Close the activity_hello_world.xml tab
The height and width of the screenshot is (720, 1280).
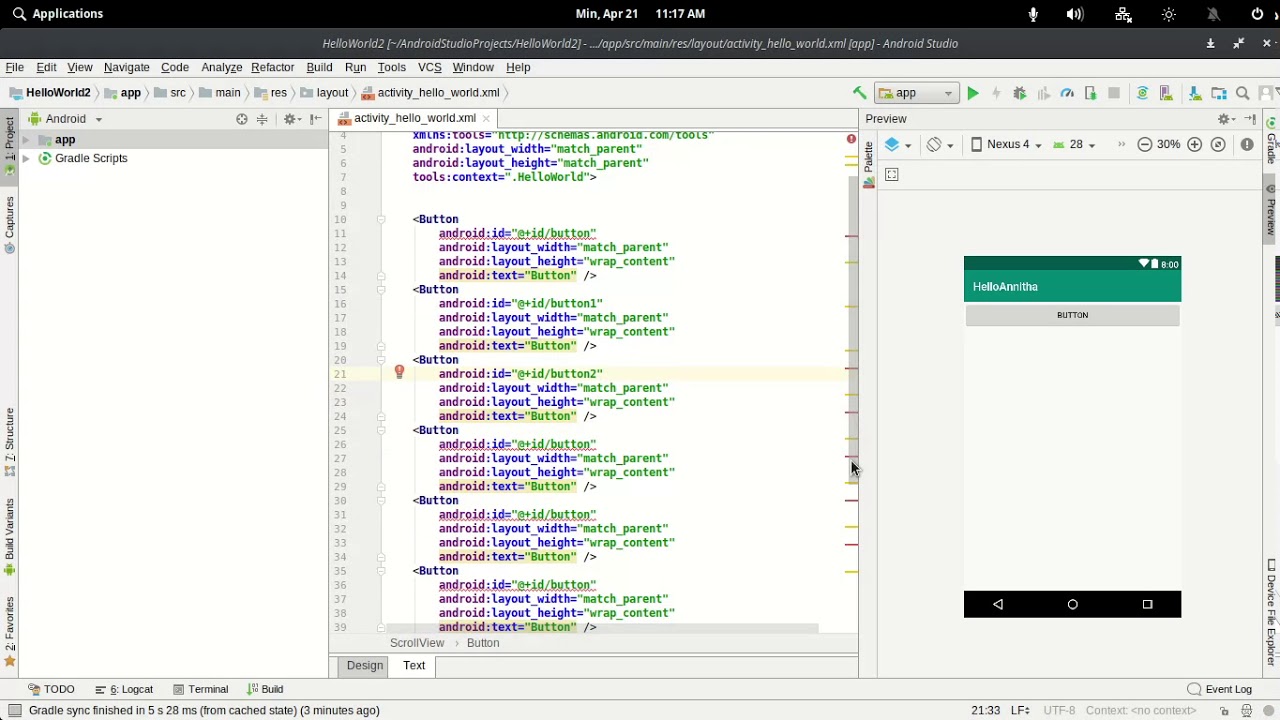pyautogui.click(x=486, y=119)
